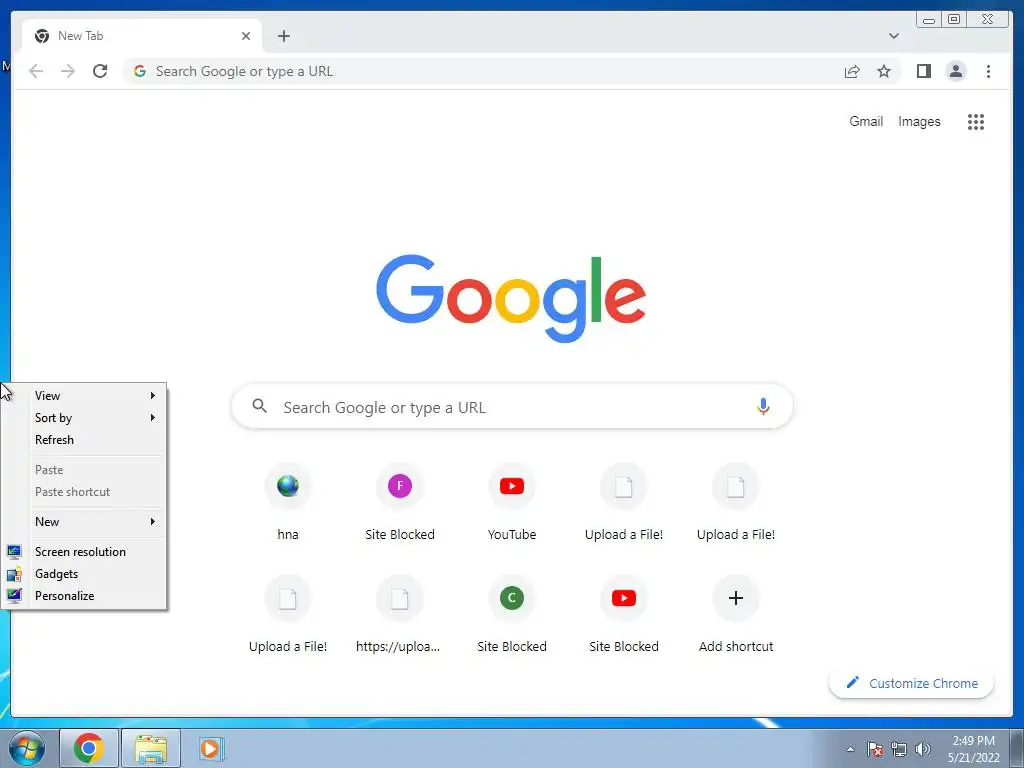The image size is (1024, 768).
Task: Open the tab search dropdown chevron
Action: pos(893,36)
